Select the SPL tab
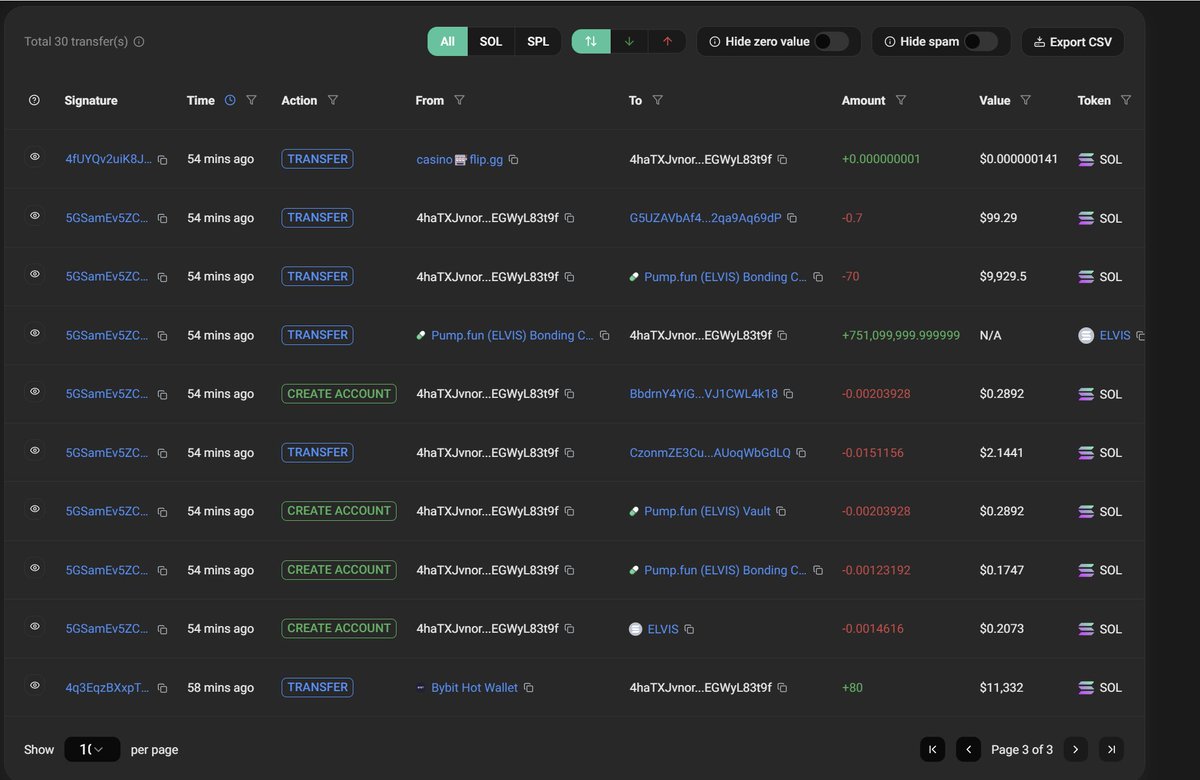The image size is (1200, 780). 538,41
